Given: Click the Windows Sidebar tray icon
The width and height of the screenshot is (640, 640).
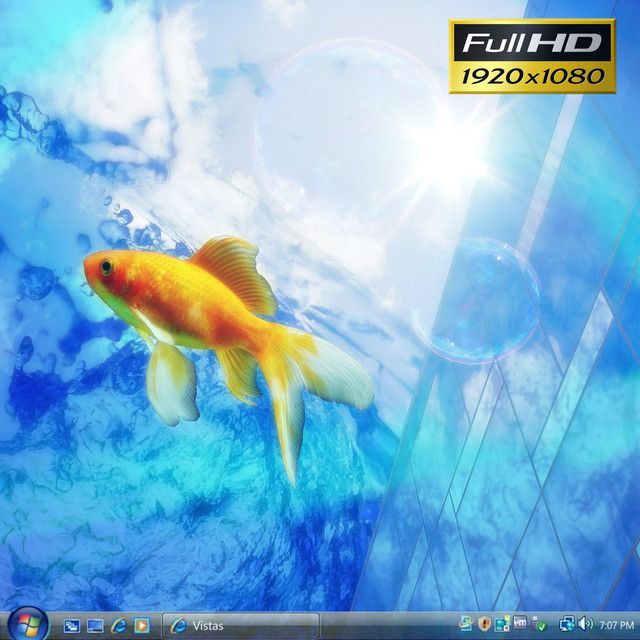Looking at the screenshot, I should point(502,625).
